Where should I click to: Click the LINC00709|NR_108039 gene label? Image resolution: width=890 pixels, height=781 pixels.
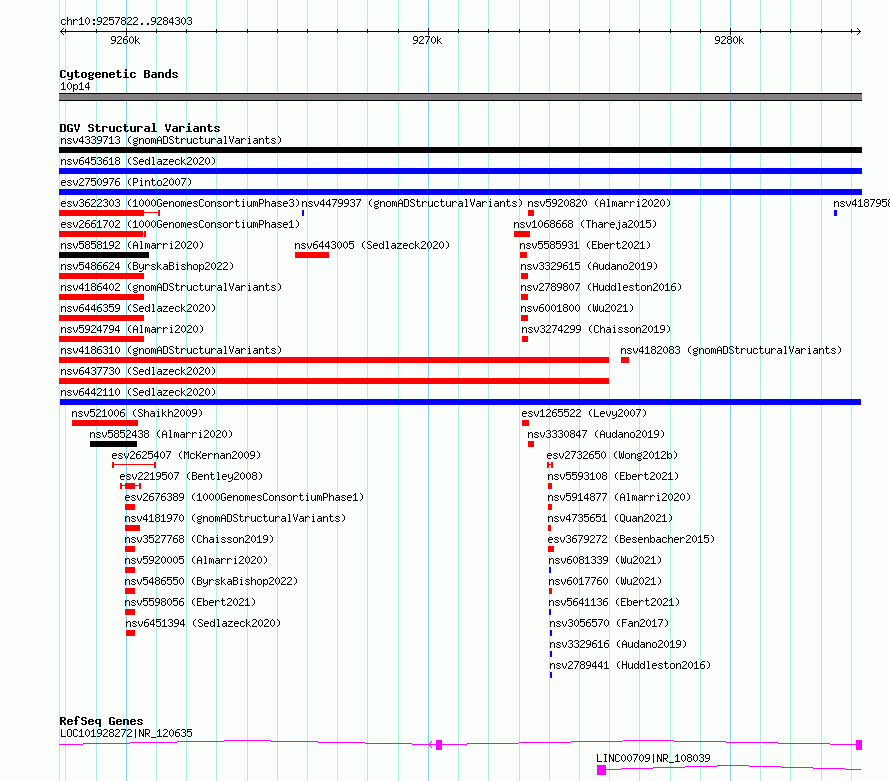click(x=653, y=758)
